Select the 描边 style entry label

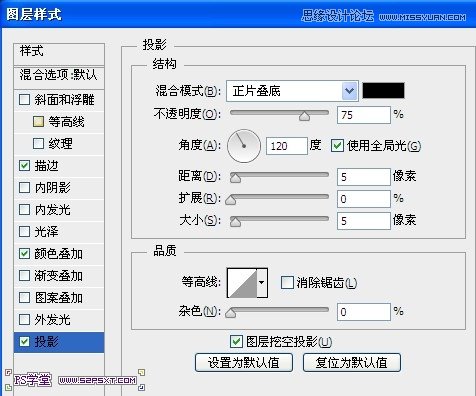click(x=46, y=166)
